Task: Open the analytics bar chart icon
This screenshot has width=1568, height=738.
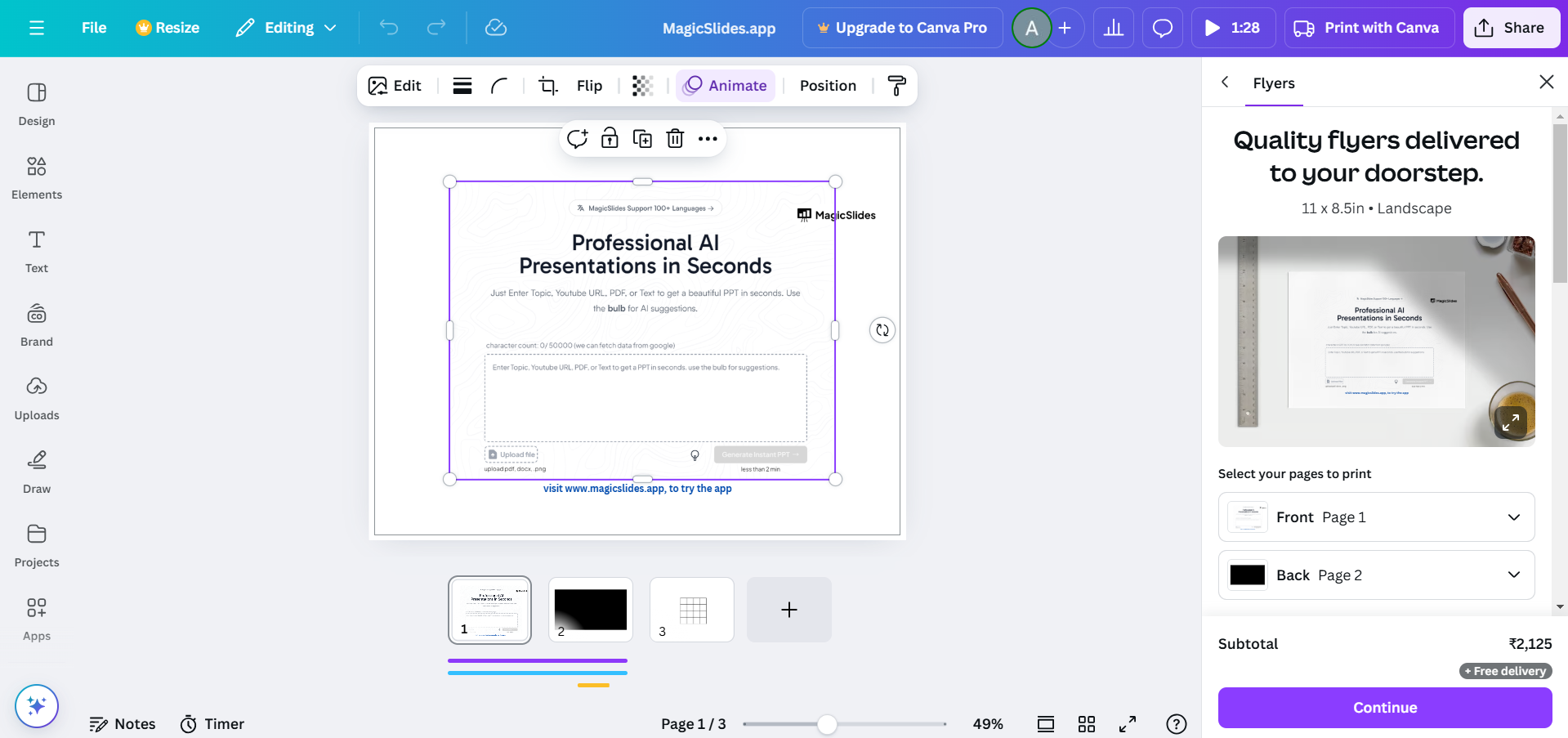Action: pos(1113,28)
